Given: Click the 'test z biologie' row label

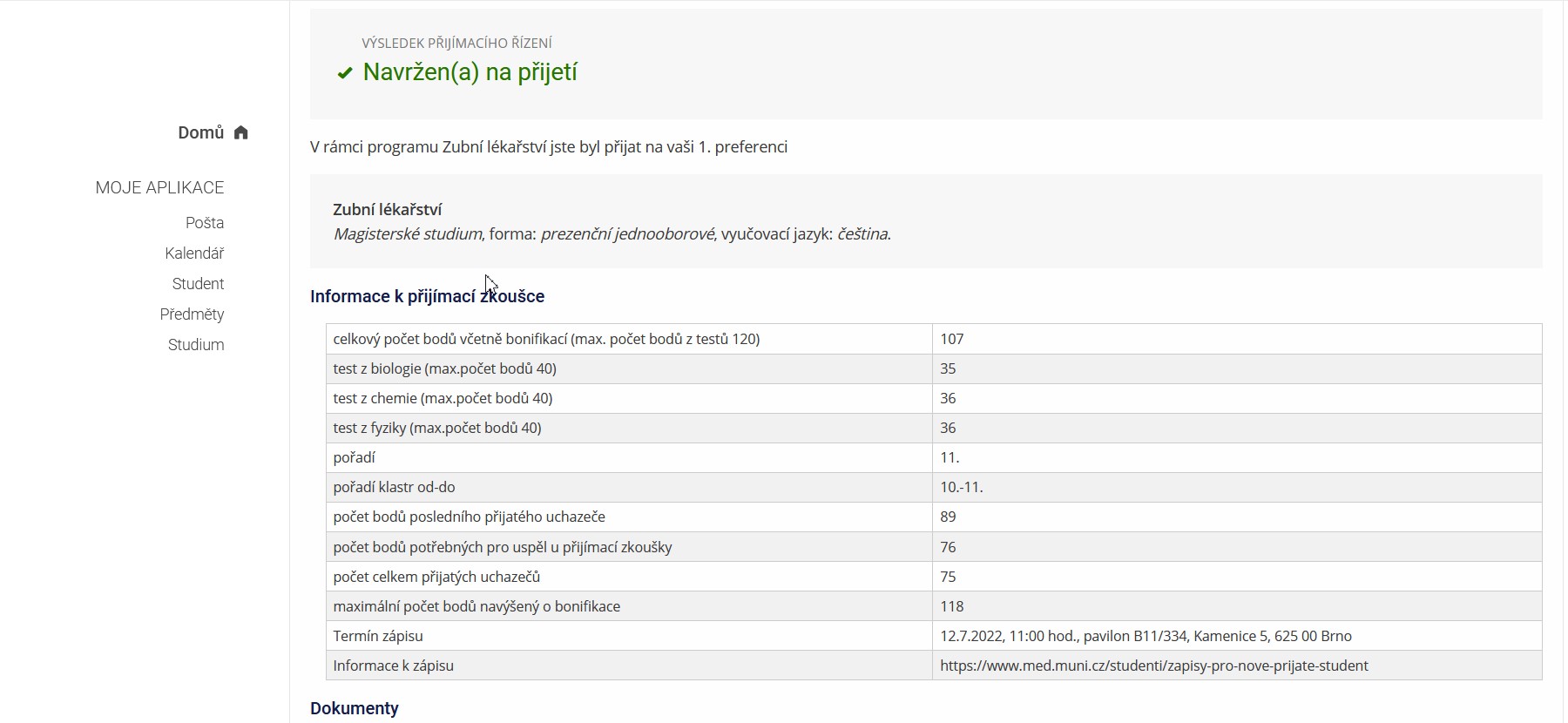Looking at the screenshot, I should point(444,368).
